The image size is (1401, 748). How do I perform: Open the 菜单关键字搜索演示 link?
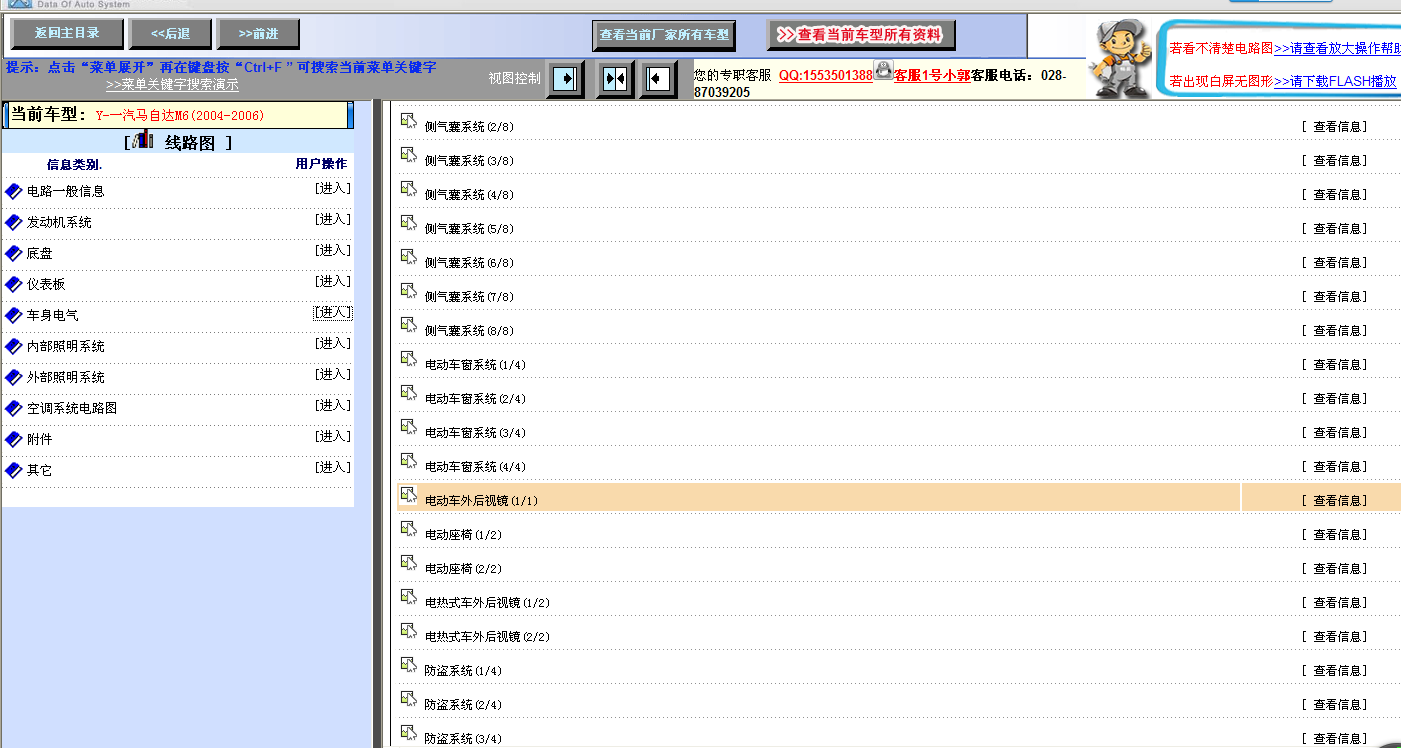point(172,85)
